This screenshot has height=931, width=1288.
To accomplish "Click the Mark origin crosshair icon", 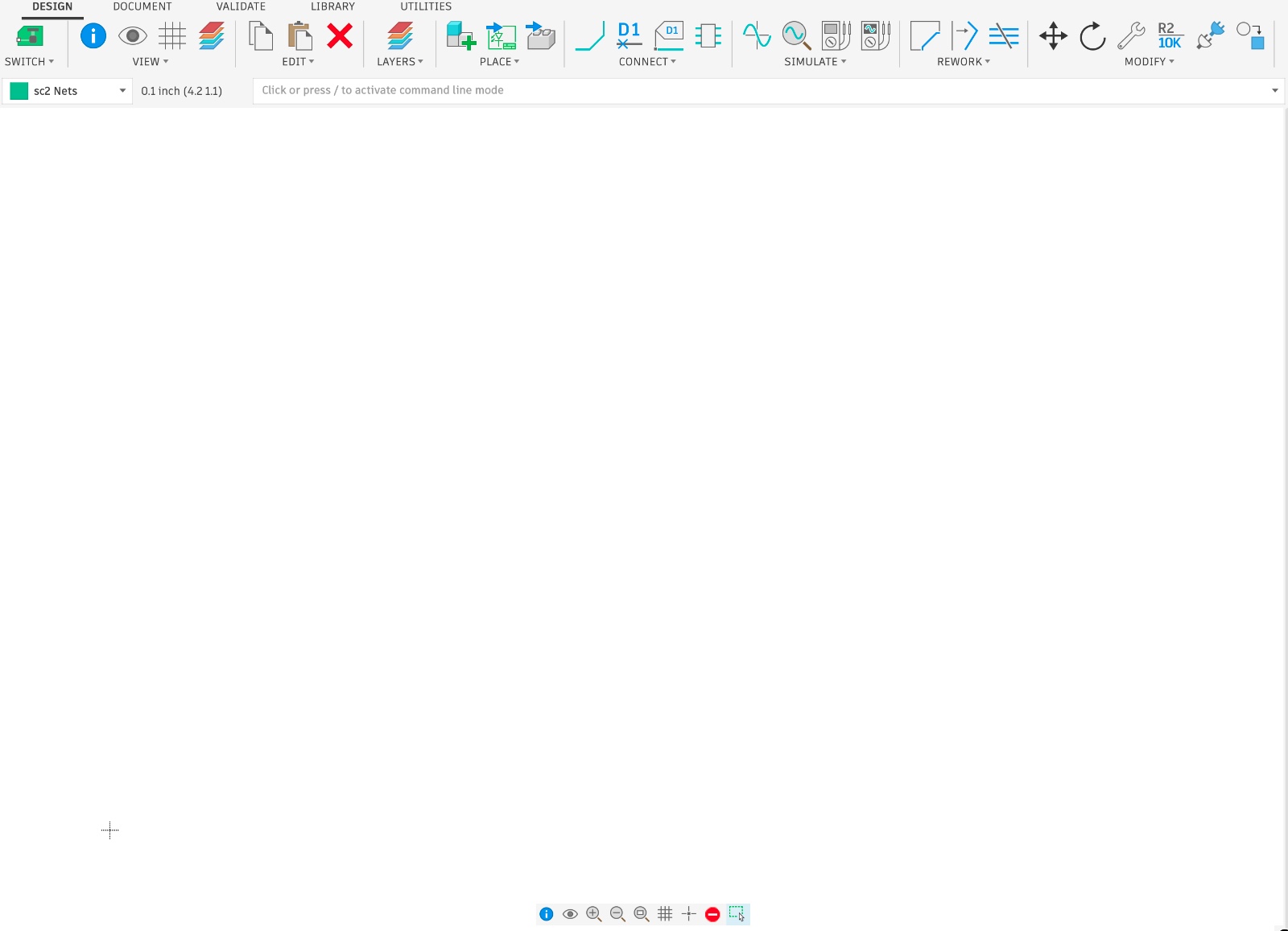I will tap(689, 914).
